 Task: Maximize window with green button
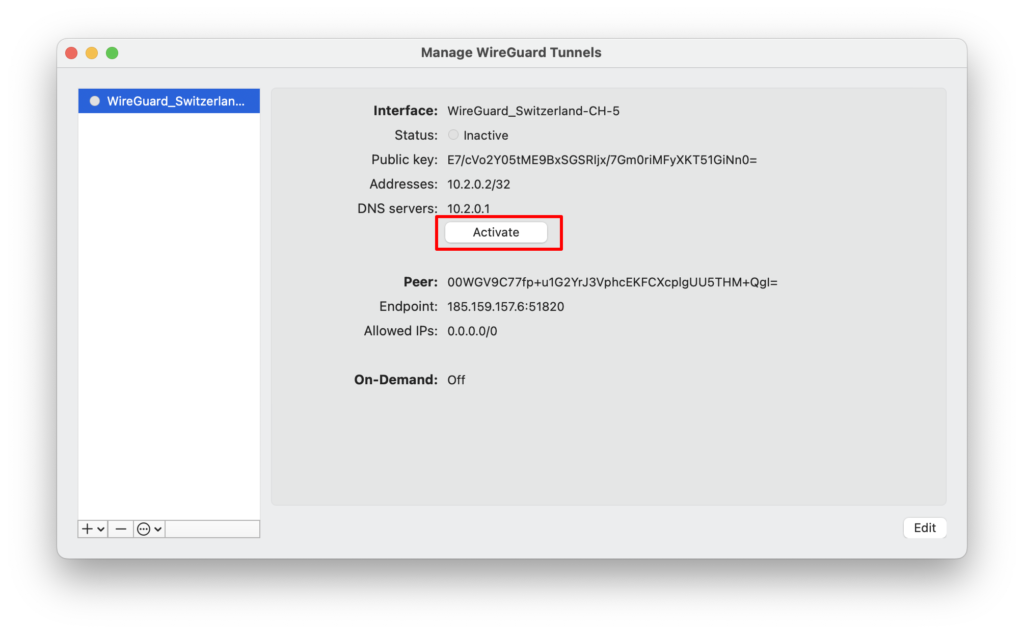(x=112, y=53)
